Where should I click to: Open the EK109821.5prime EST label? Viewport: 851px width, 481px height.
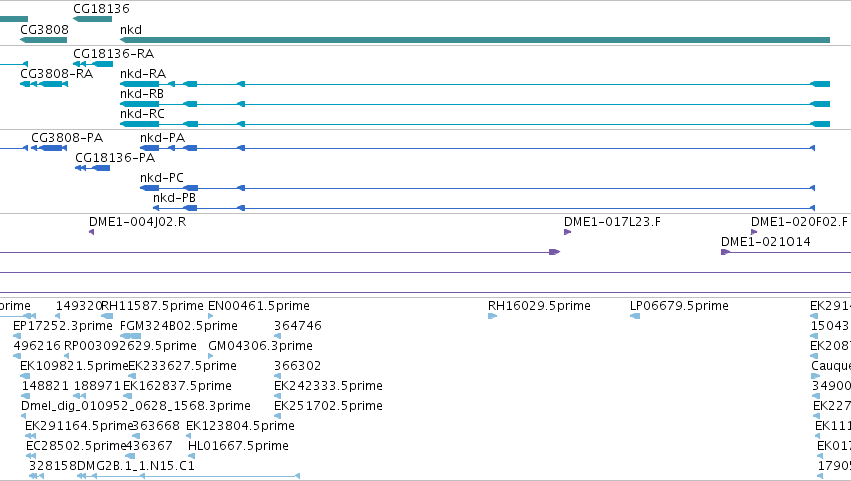[74, 366]
